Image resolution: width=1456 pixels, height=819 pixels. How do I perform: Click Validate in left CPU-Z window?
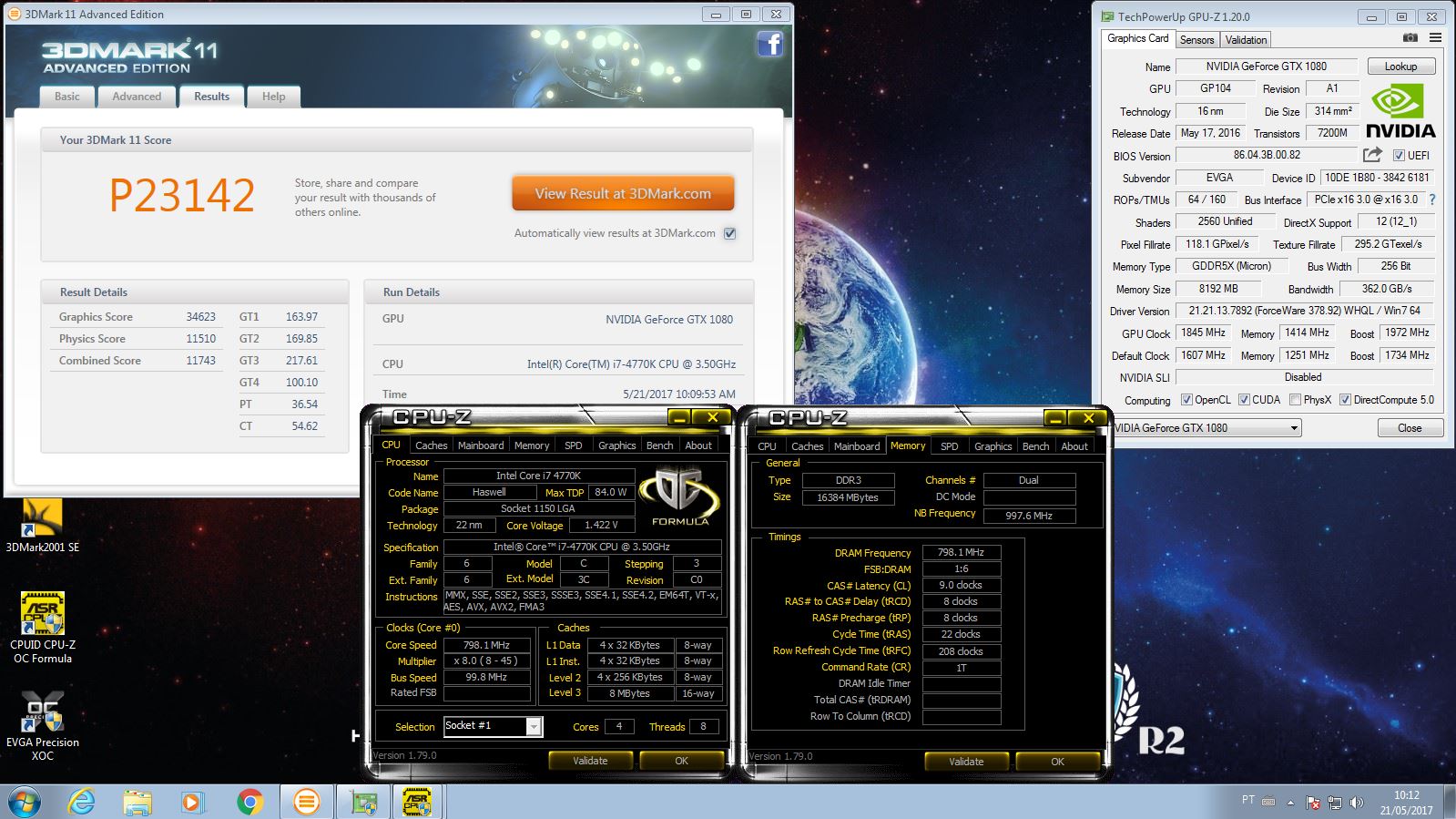(590, 761)
